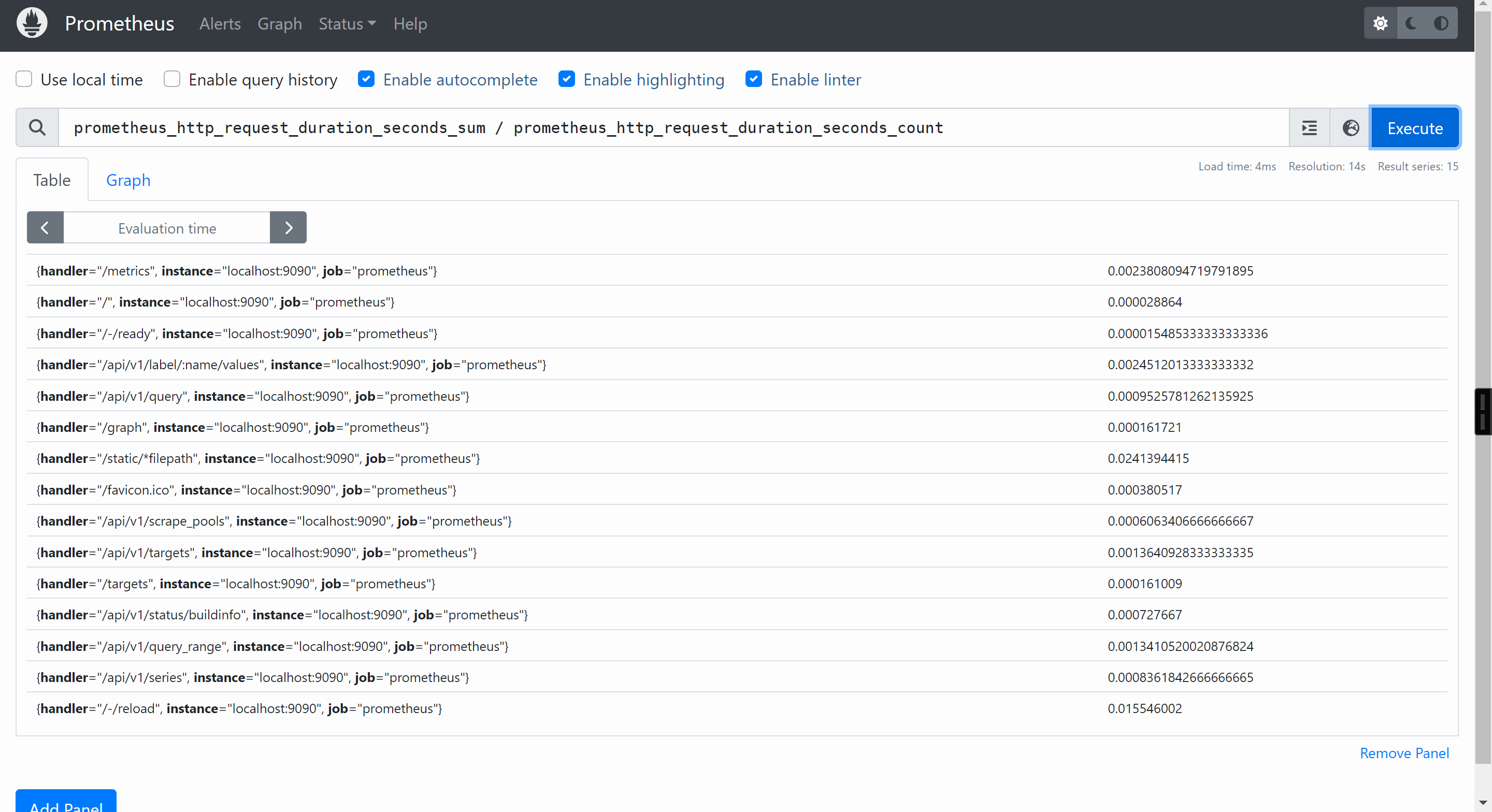Image resolution: width=1492 pixels, height=812 pixels.
Task: Step evaluation time forward with right chevron
Action: click(x=288, y=228)
